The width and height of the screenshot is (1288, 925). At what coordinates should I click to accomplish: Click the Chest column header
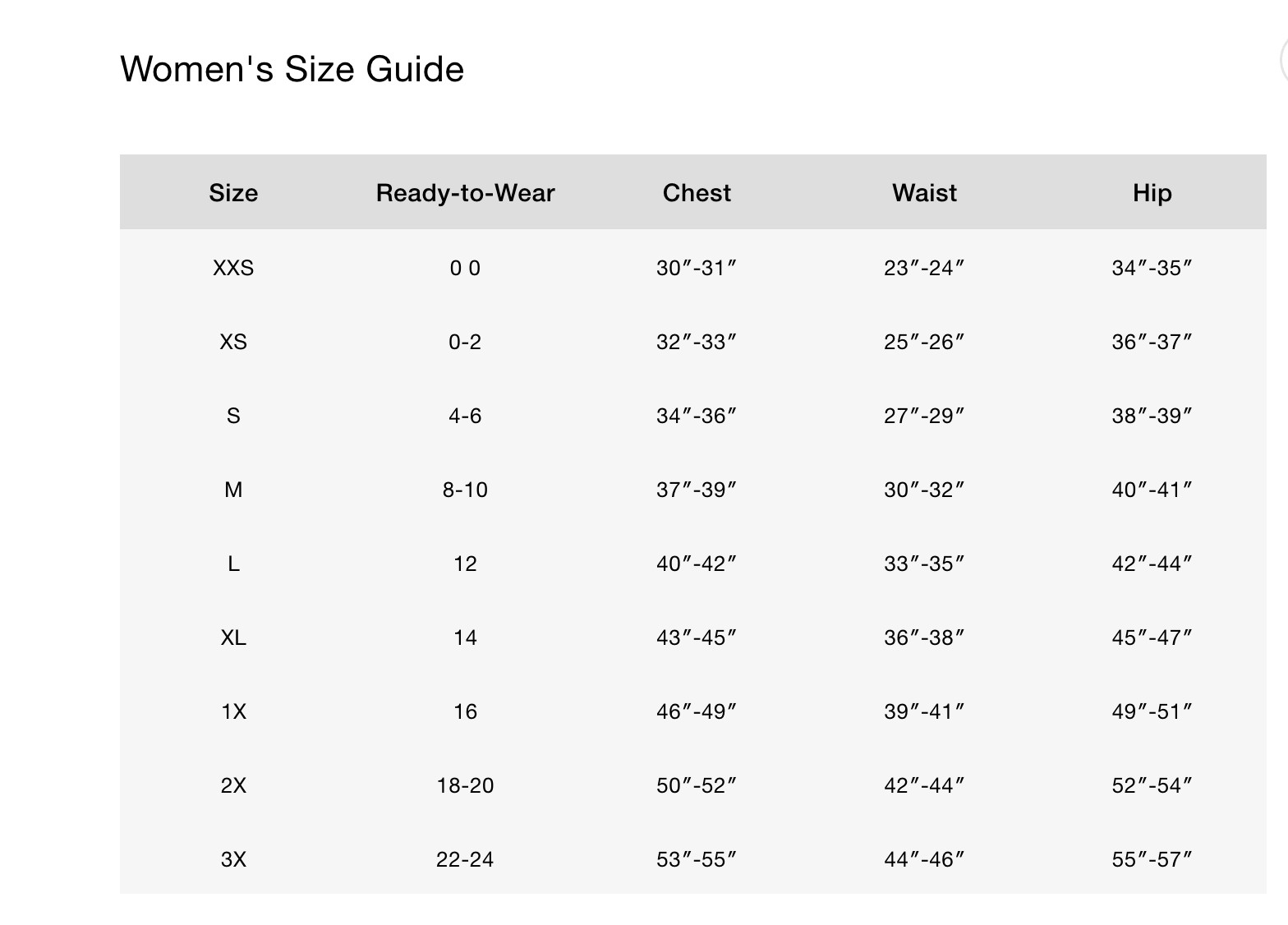click(x=697, y=193)
